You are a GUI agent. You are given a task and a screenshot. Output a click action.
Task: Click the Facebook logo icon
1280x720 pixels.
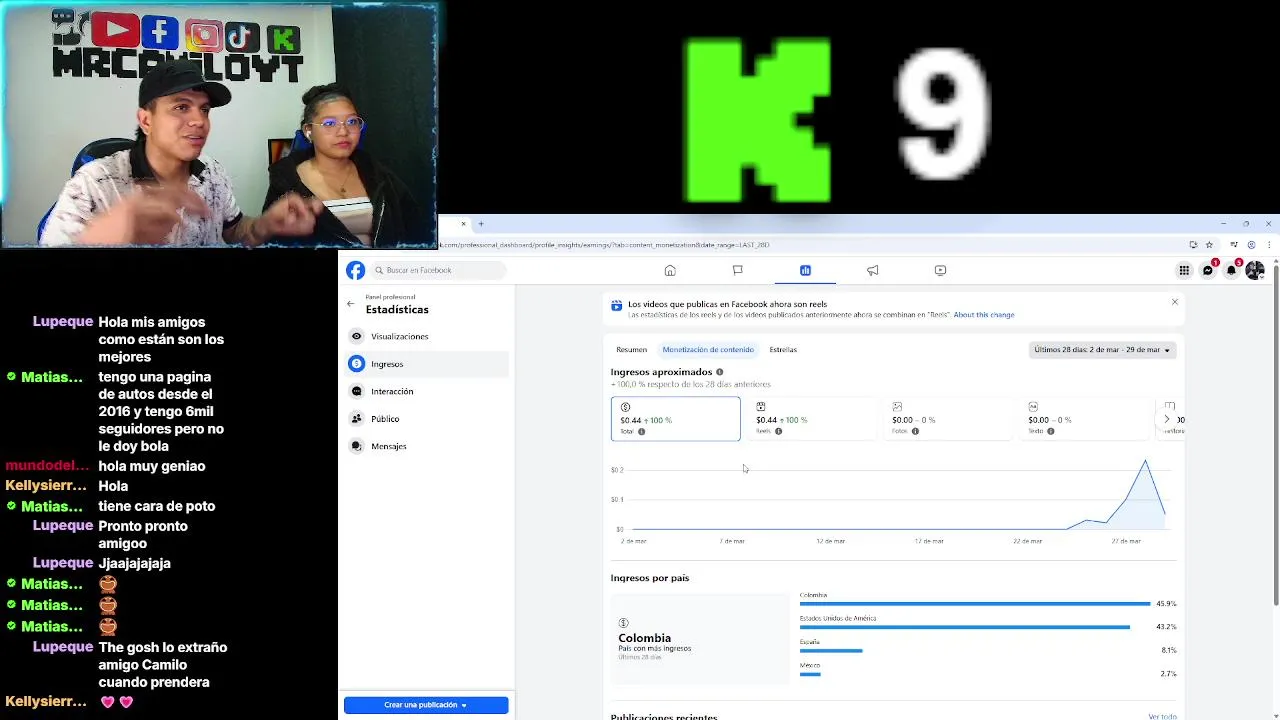coord(355,270)
